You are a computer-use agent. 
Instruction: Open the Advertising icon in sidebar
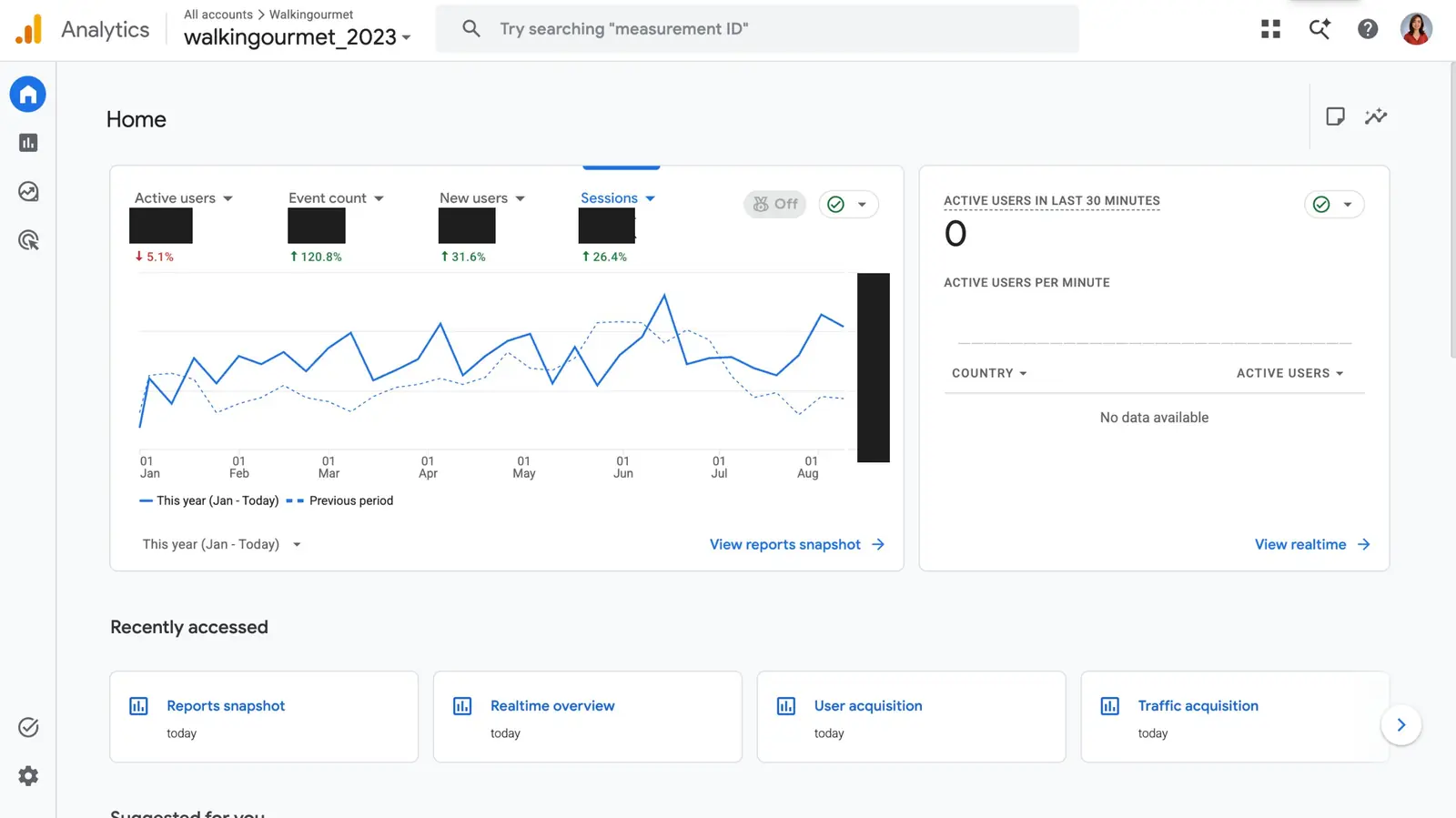click(x=28, y=240)
